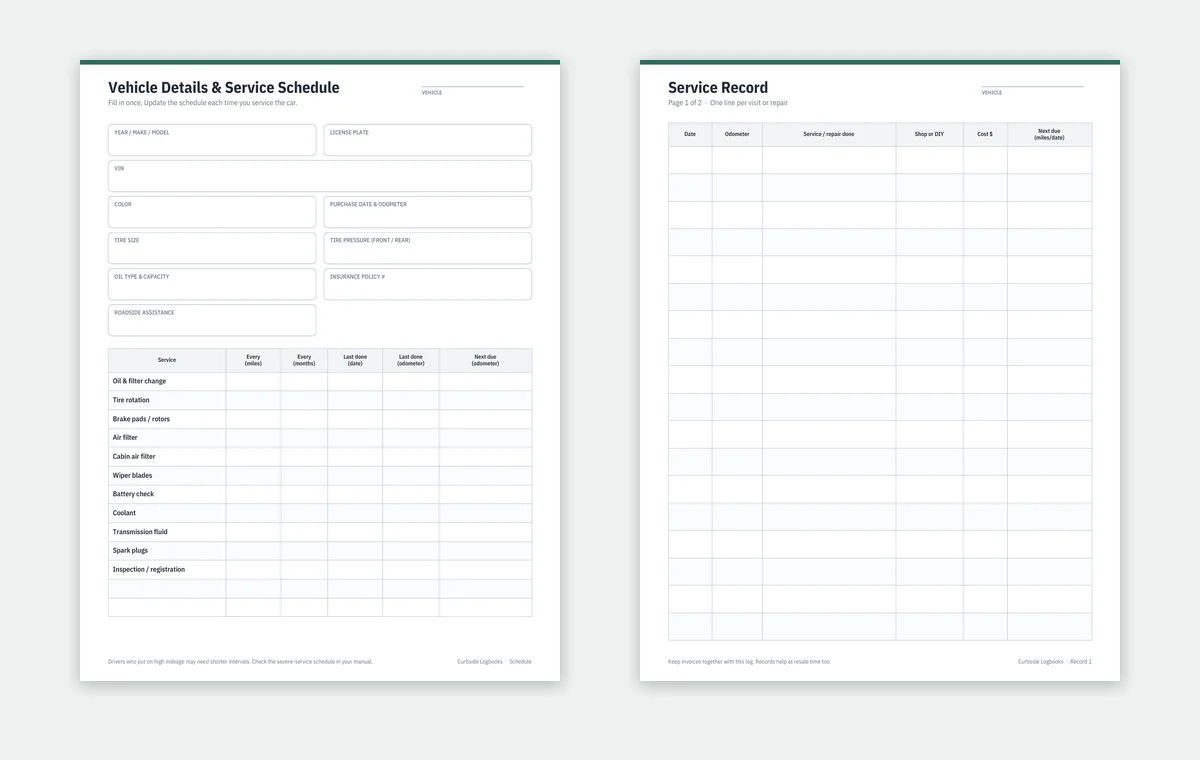Click the first 'Cost $' cell in Service Record

(x=985, y=160)
